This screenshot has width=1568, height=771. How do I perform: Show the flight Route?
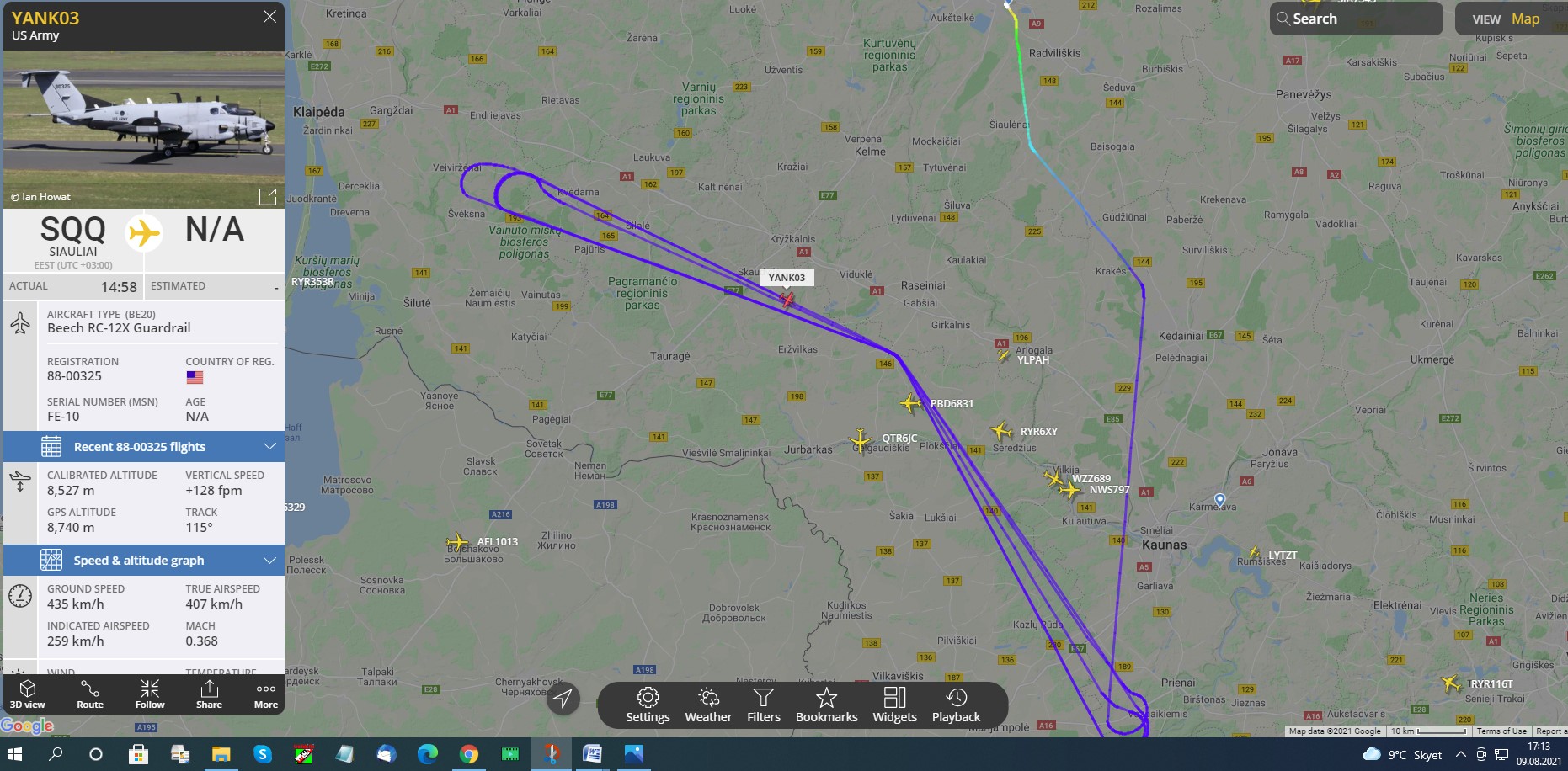point(90,694)
